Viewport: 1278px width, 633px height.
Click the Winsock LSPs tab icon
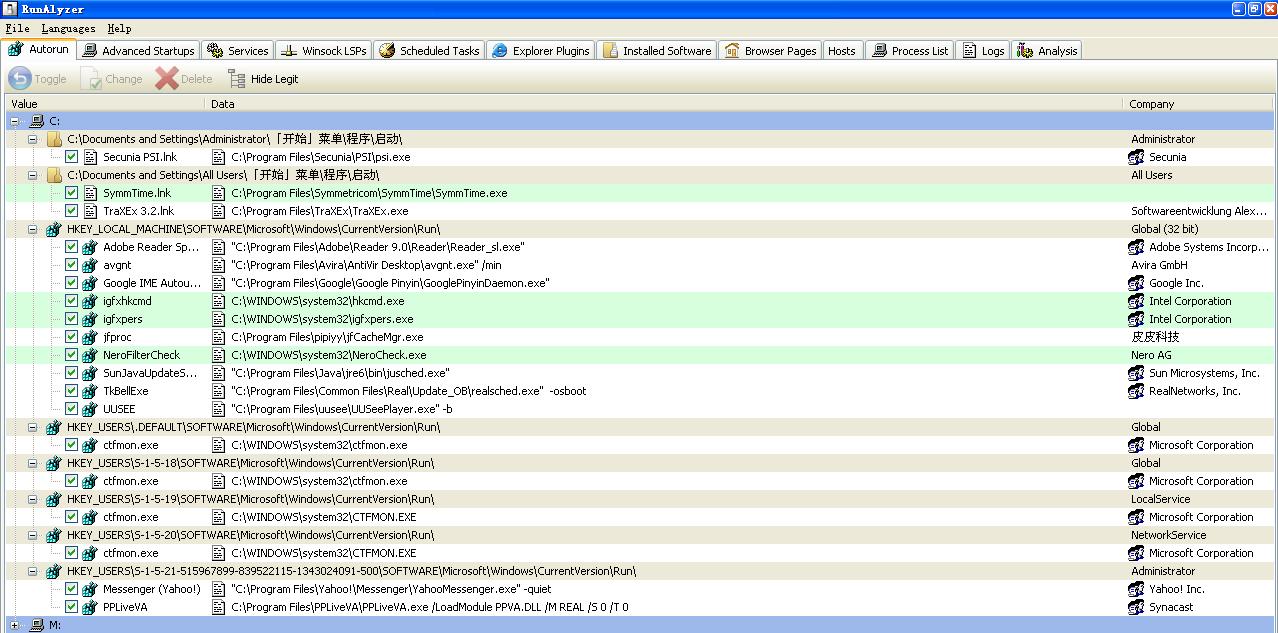[x=289, y=50]
